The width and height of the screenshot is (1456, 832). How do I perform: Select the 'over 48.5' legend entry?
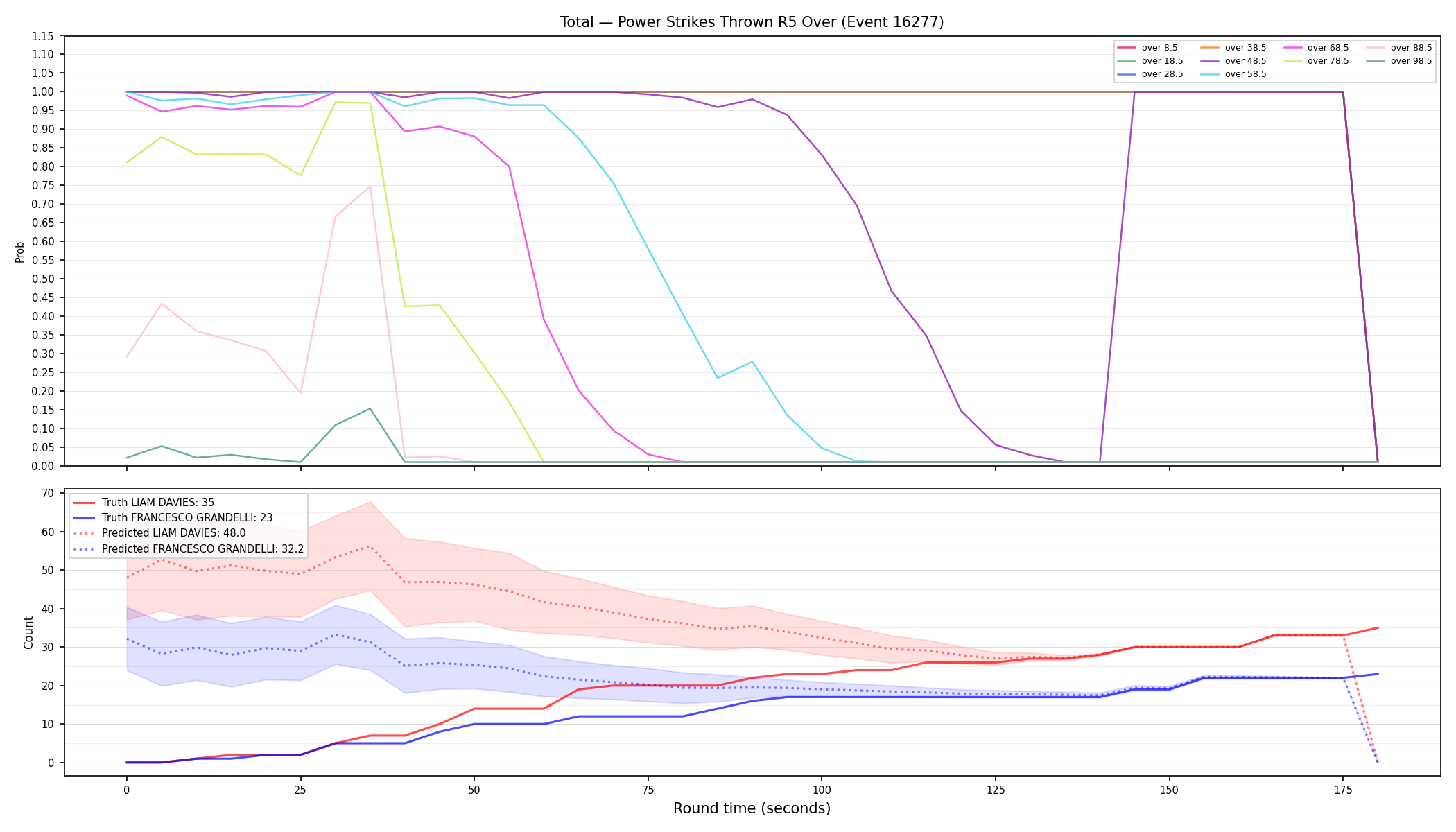click(x=1233, y=61)
